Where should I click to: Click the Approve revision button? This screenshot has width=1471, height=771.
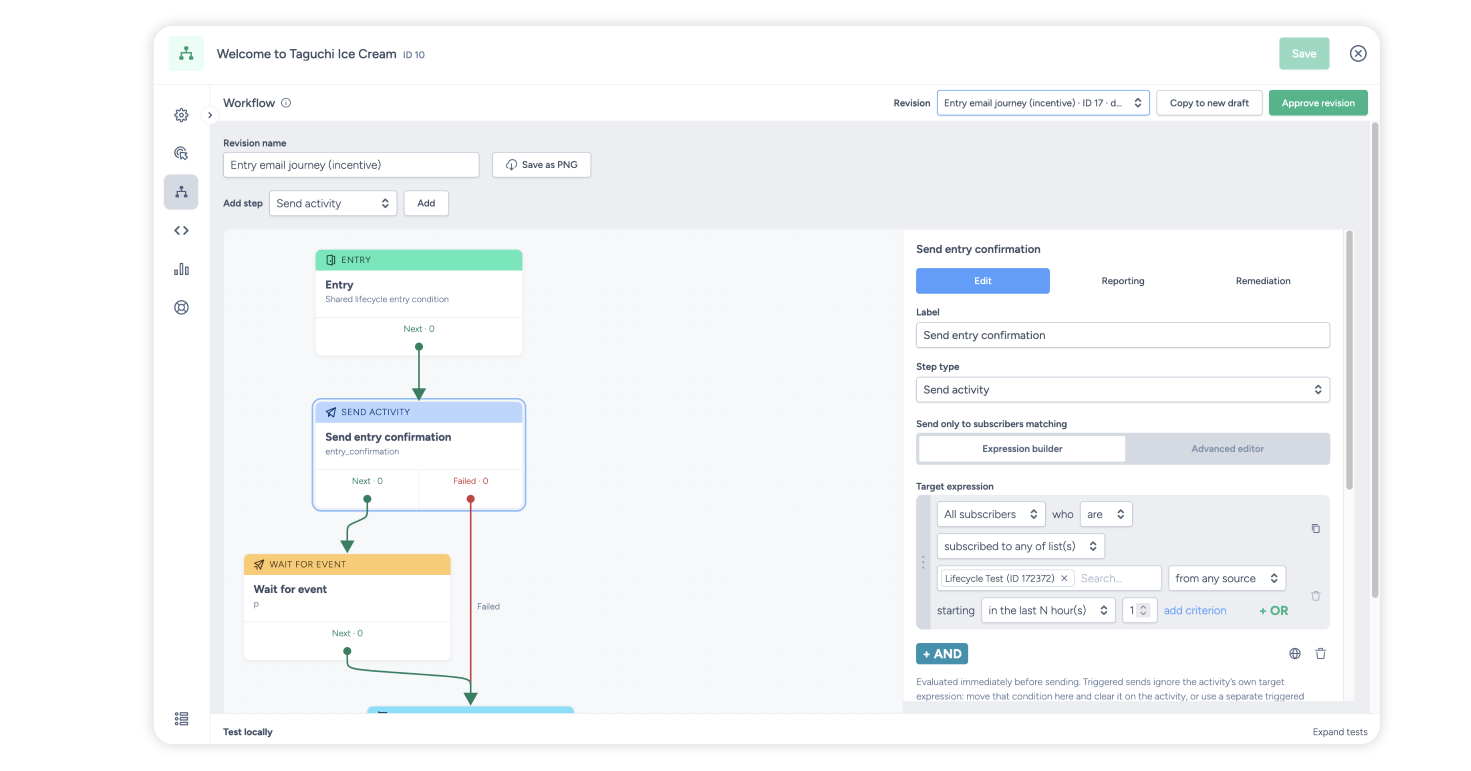coord(1318,103)
